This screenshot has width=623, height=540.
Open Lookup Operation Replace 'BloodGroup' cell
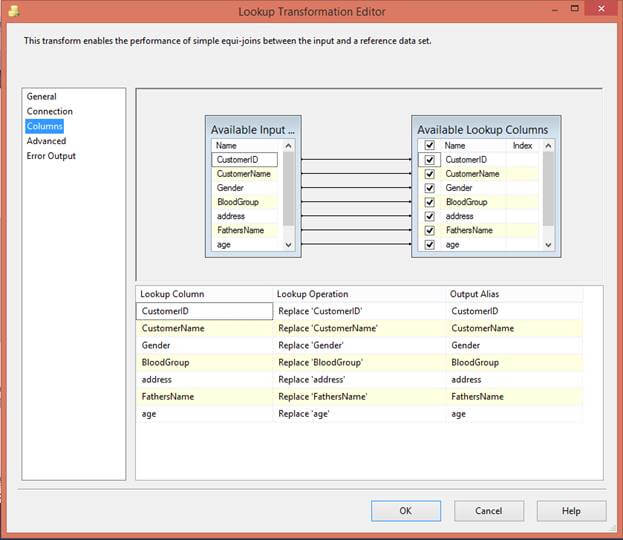pyautogui.click(x=360, y=362)
